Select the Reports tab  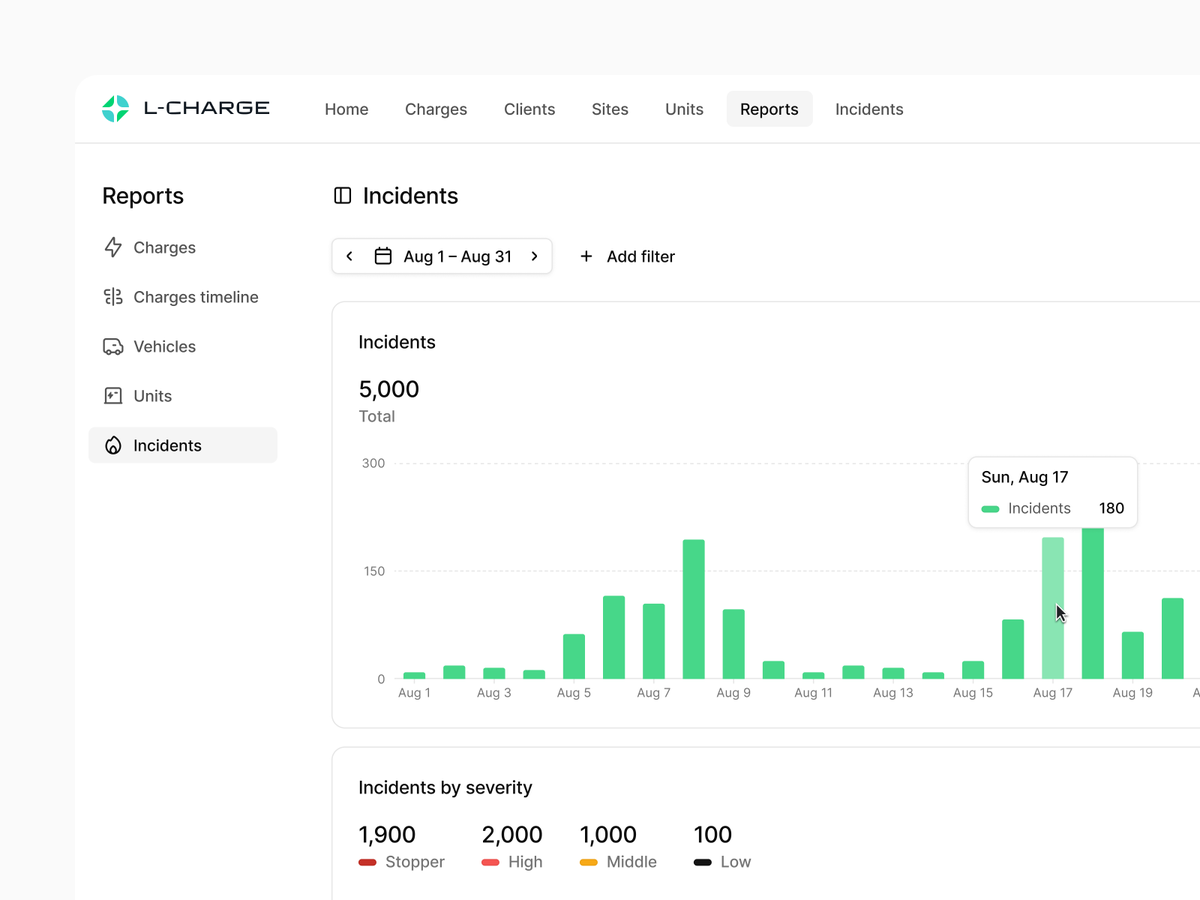770,109
